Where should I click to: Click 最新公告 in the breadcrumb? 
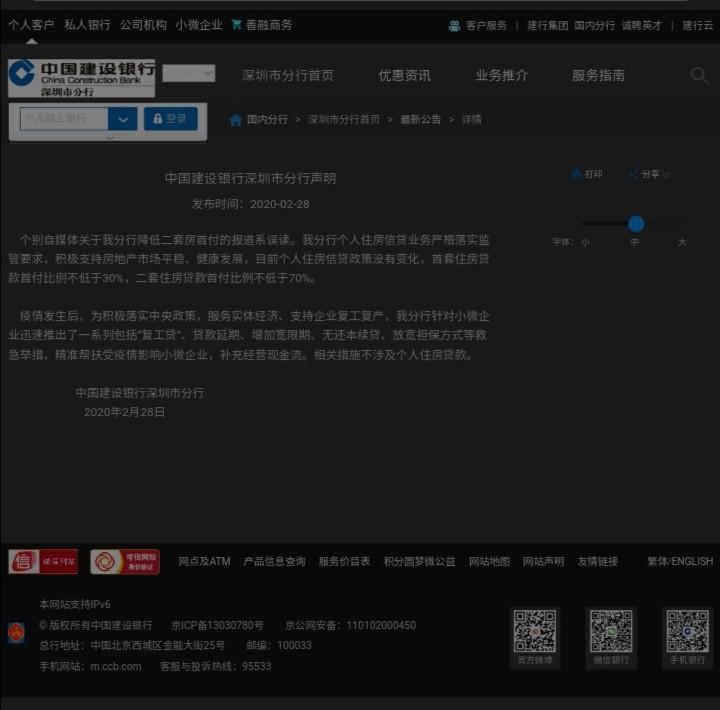[421, 120]
